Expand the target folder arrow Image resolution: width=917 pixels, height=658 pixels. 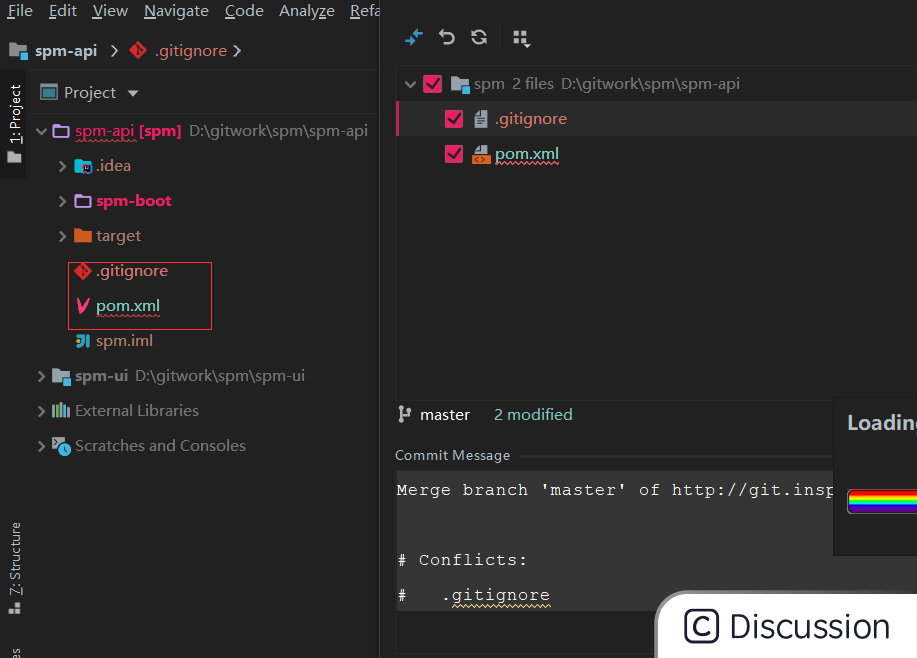[x=63, y=236]
